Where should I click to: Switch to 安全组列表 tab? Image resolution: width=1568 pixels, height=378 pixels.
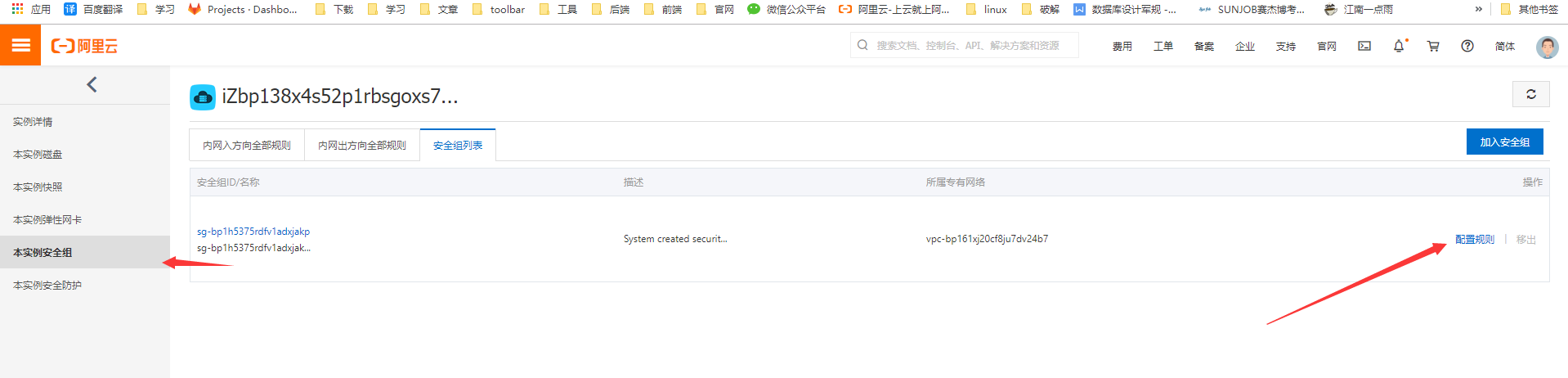(458, 145)
